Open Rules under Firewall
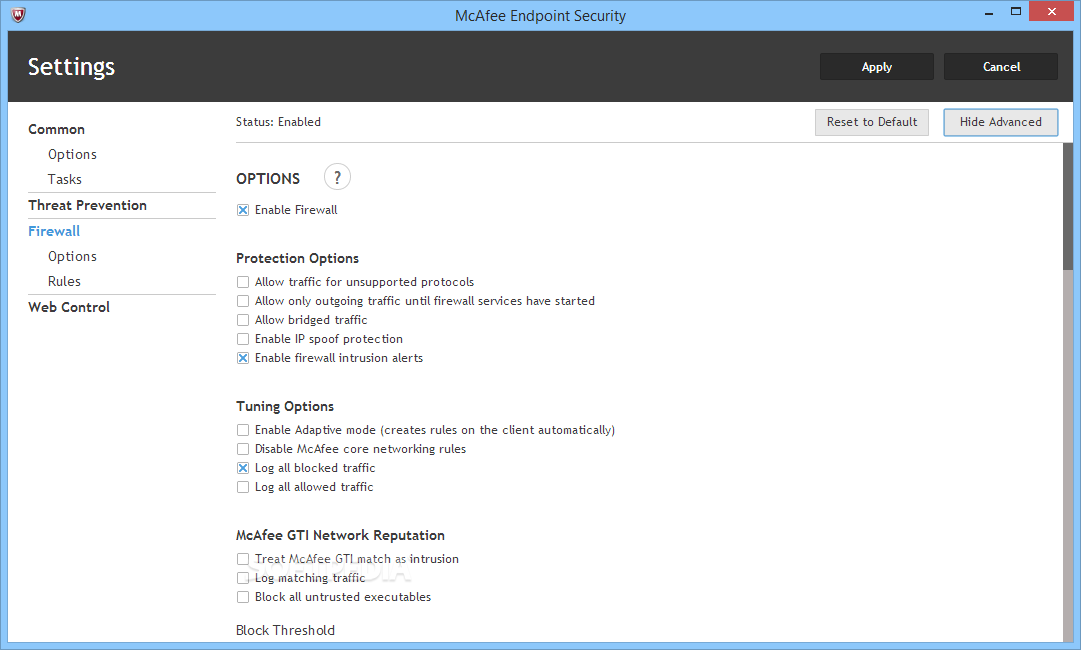 [64, 281]
